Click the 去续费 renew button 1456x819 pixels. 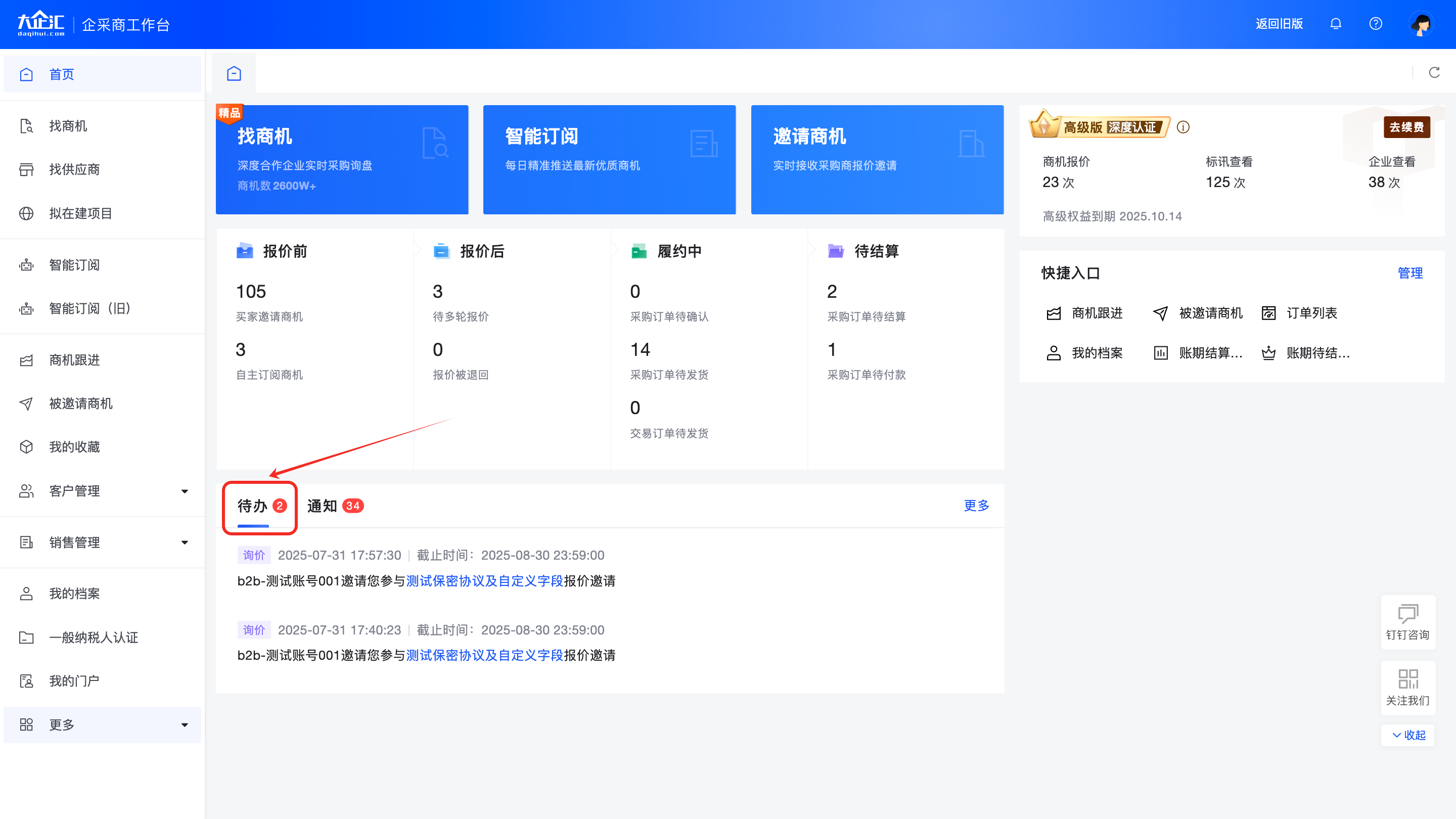1407,127
